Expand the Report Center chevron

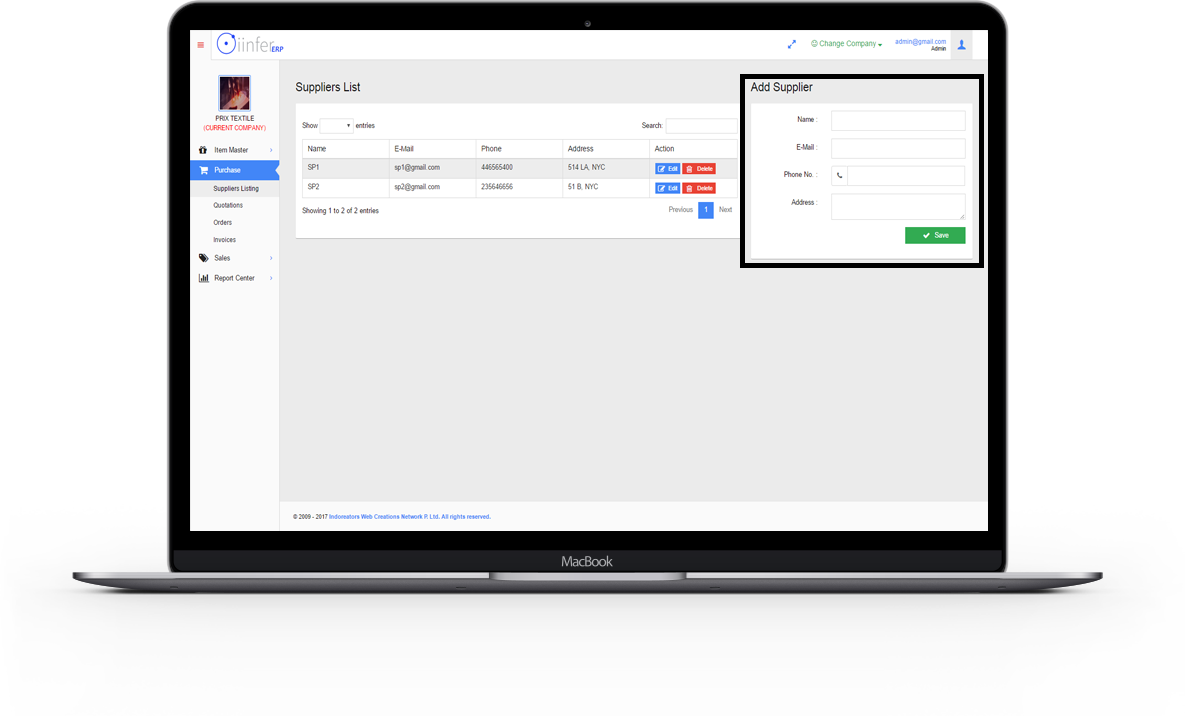[271, 278]
